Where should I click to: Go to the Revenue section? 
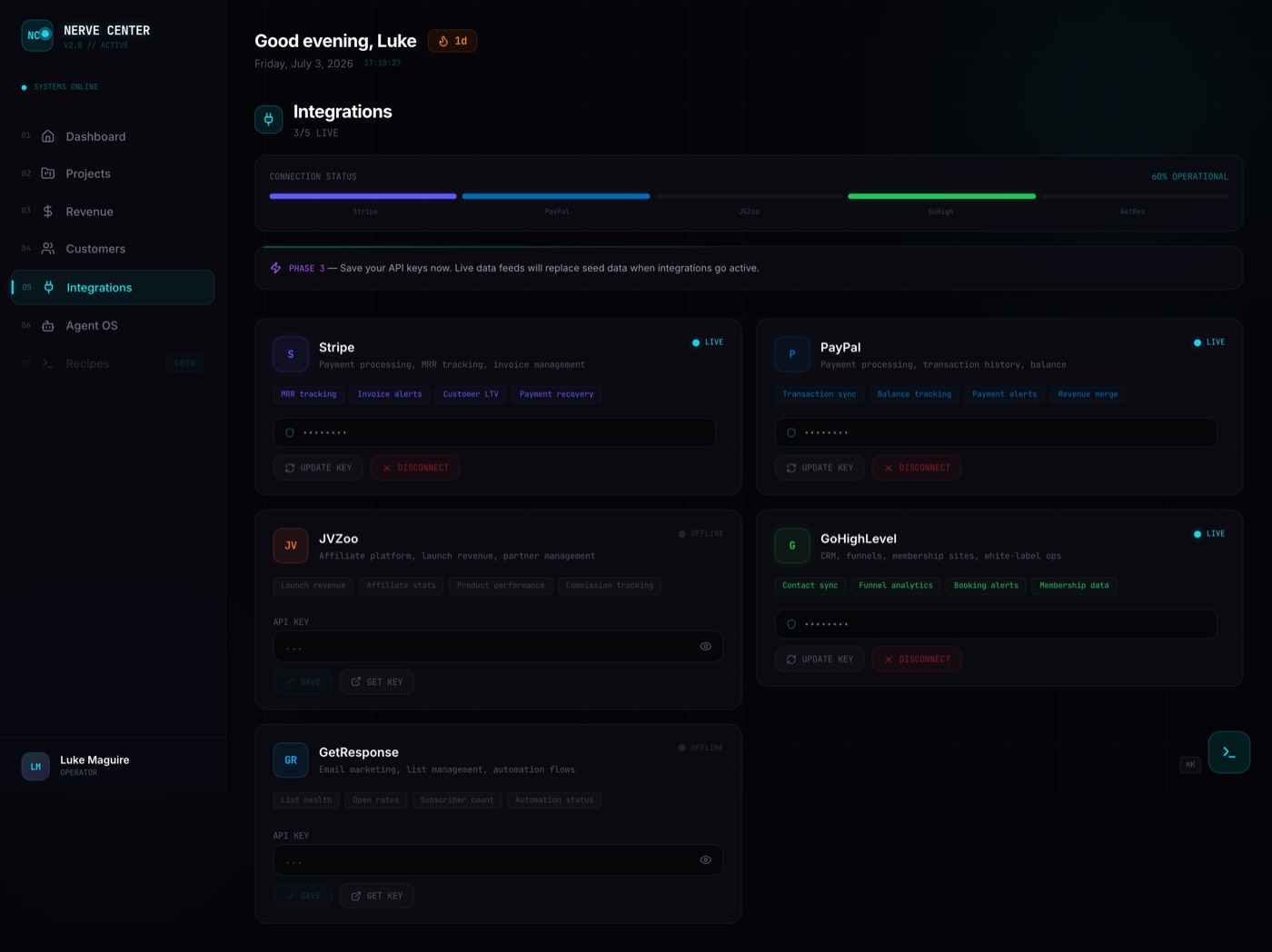click(113, 212)
